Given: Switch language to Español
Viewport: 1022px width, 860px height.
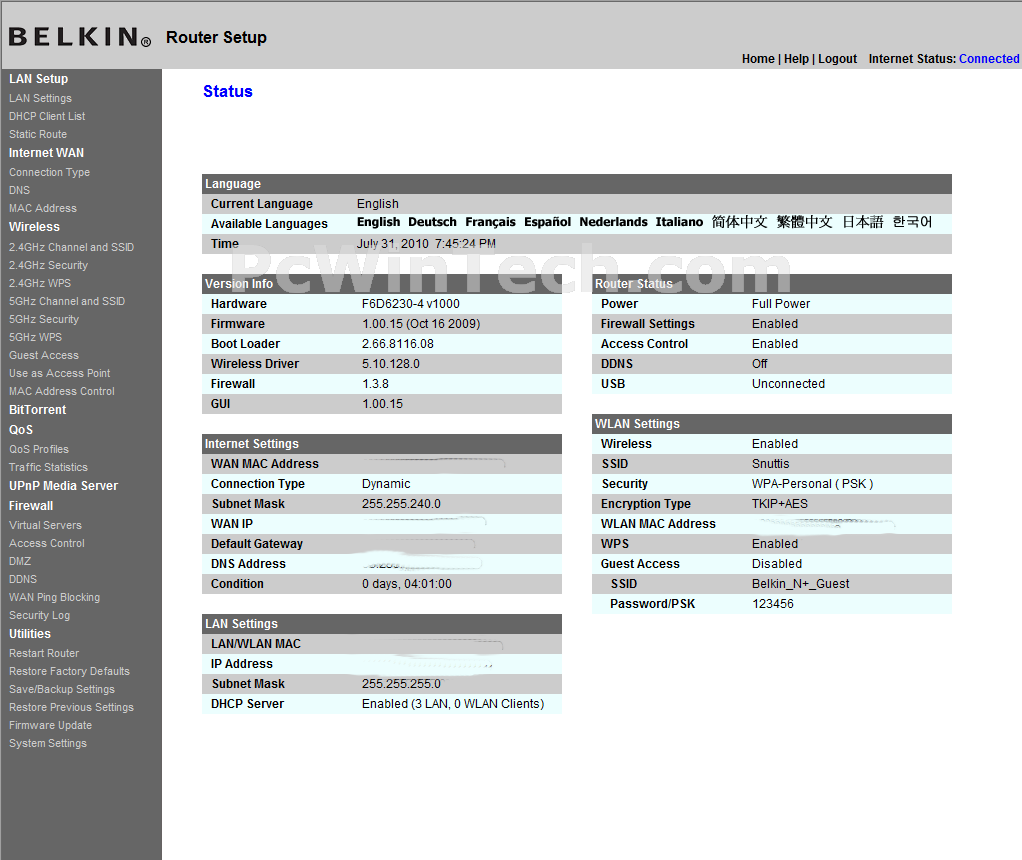Looking at the screenshot, I should click(548, 222).
